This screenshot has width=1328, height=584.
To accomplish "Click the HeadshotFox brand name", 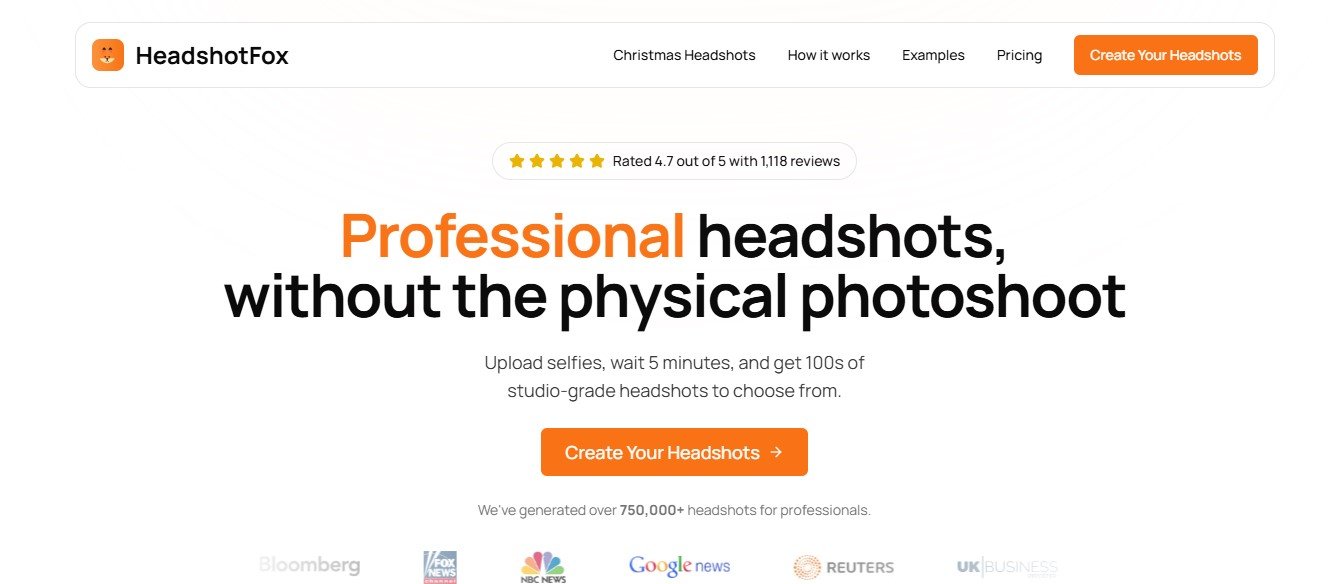I will (212, 56).
